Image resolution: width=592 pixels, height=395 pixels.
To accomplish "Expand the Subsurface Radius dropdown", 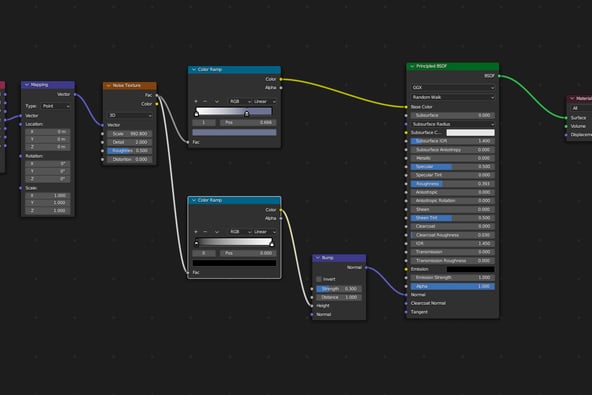I will click(452, 124).
